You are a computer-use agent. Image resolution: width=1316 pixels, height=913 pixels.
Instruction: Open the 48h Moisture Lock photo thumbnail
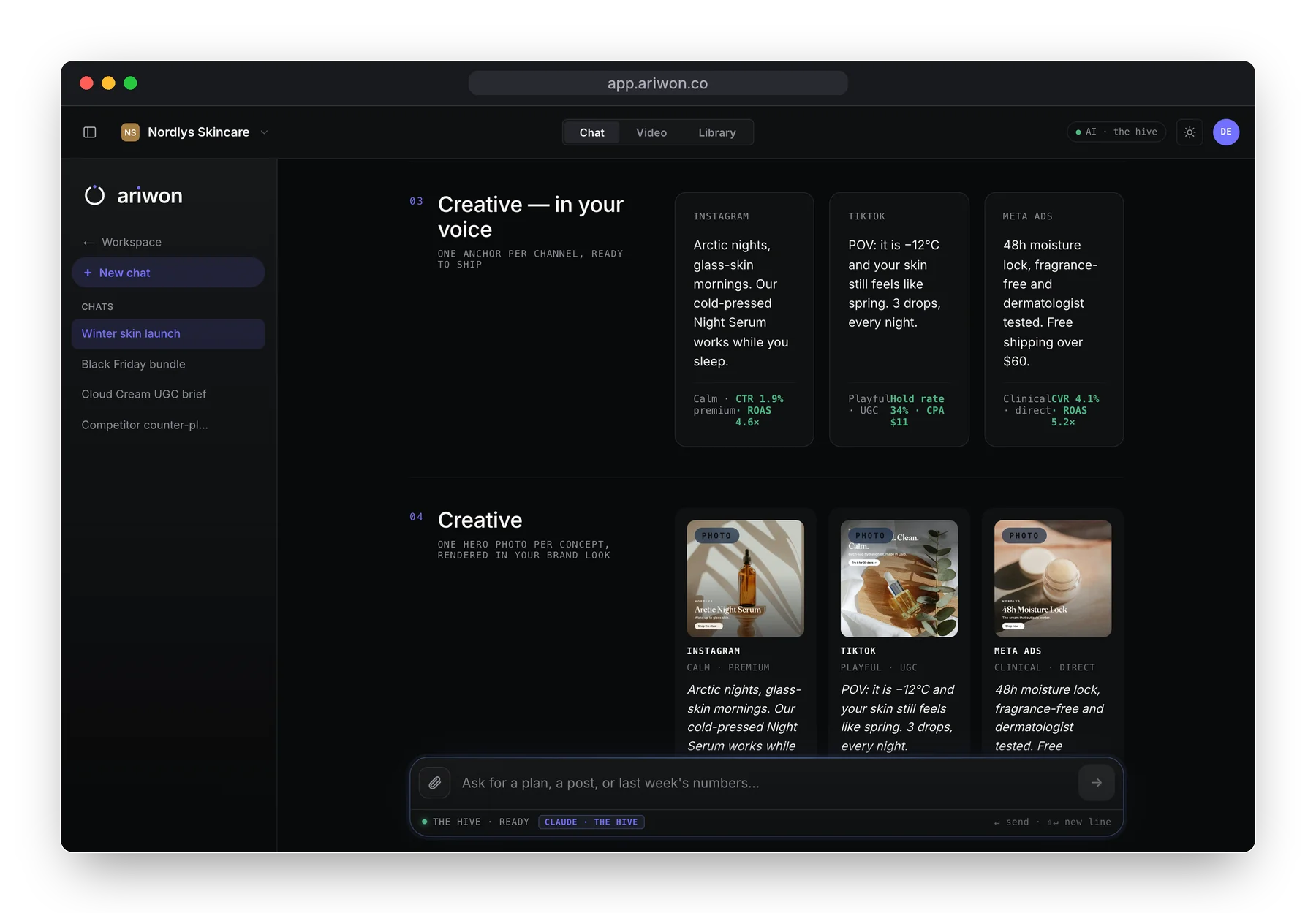1053,578
